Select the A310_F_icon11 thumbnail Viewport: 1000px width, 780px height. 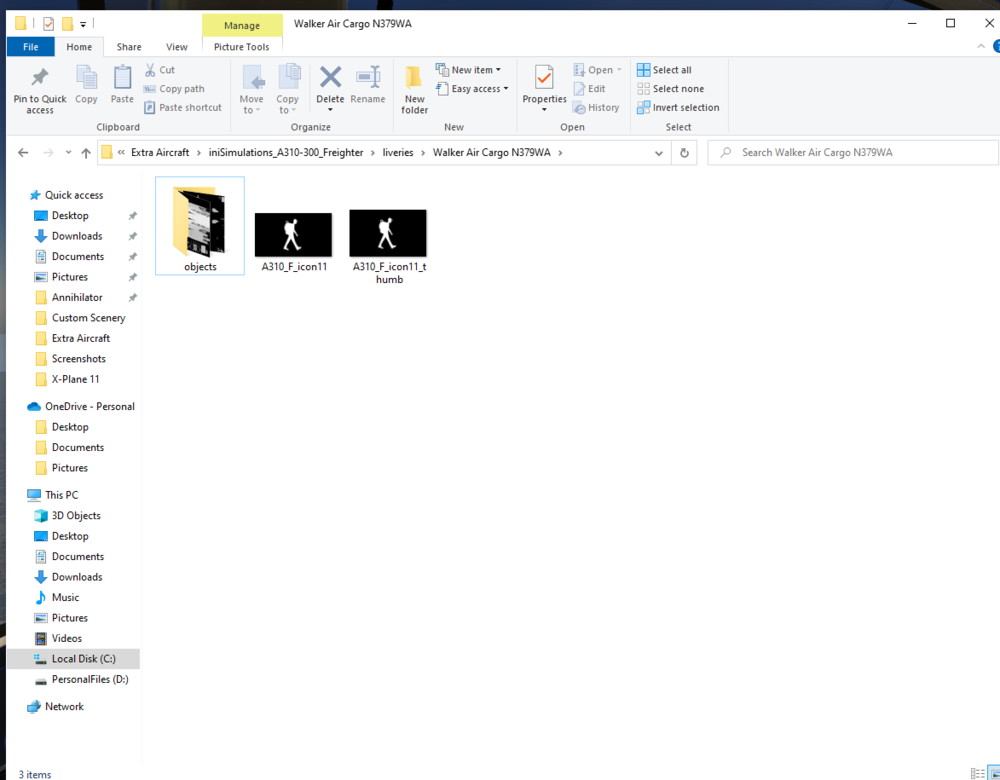tap(293, 233)
